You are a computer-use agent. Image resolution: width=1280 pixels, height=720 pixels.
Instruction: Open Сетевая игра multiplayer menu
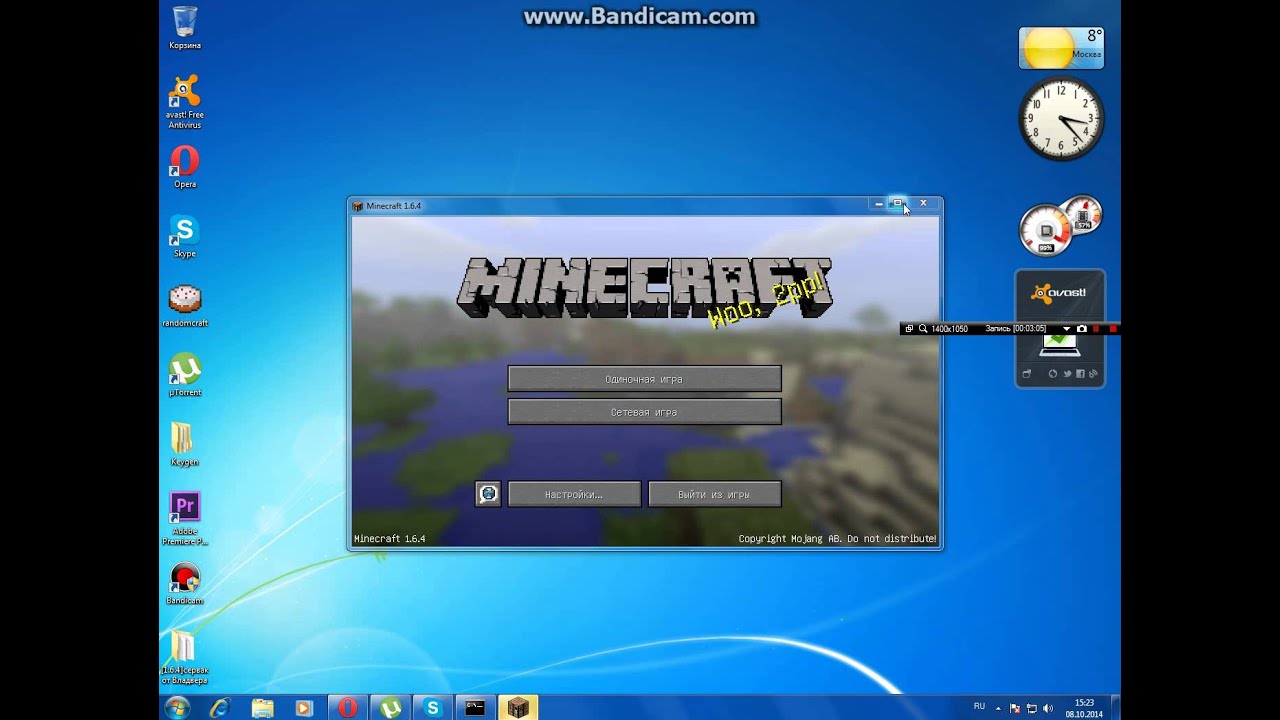[644, 412]
